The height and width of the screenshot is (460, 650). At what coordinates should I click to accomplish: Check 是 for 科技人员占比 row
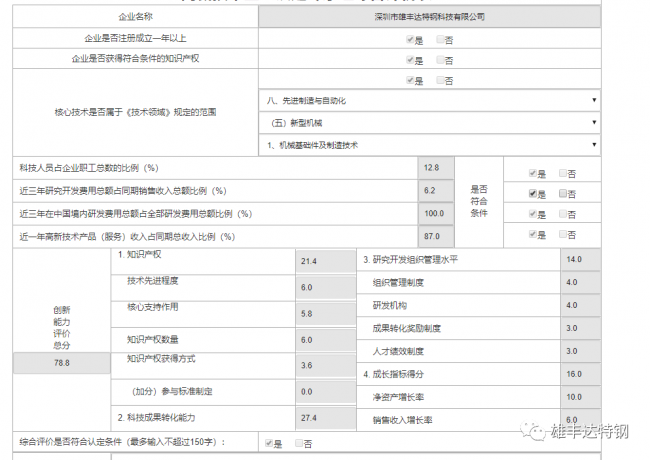533,173
